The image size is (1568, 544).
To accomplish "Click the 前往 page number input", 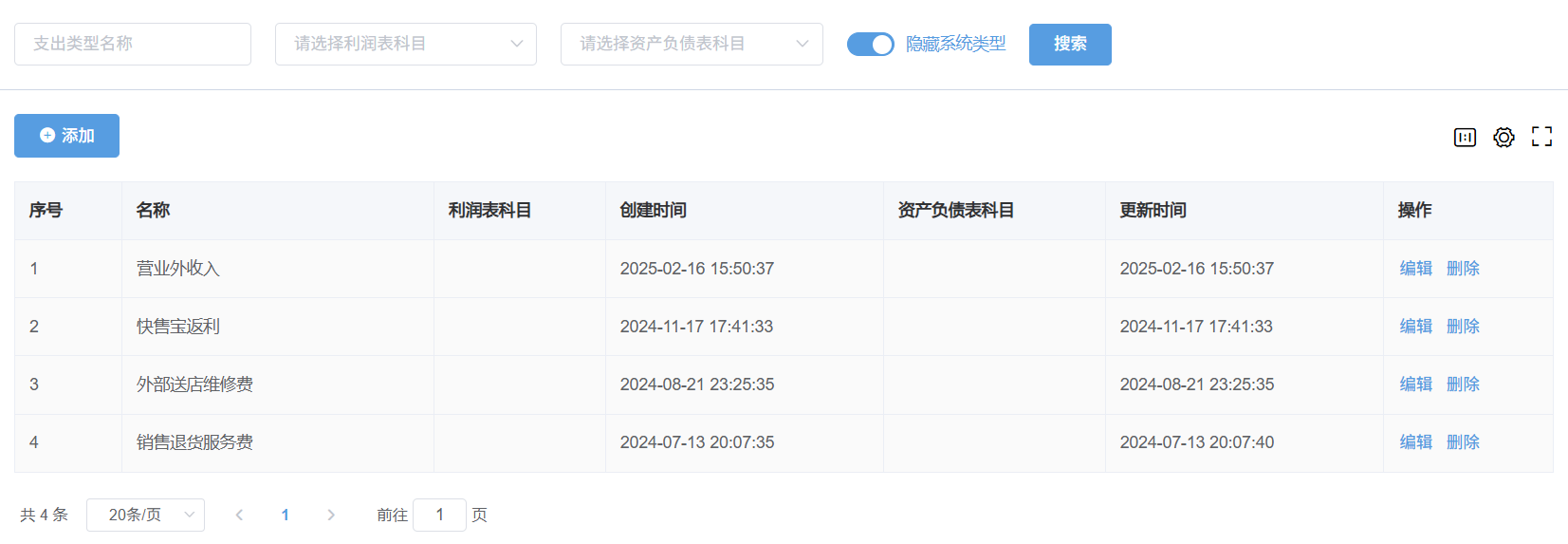I will coord(439,515).
